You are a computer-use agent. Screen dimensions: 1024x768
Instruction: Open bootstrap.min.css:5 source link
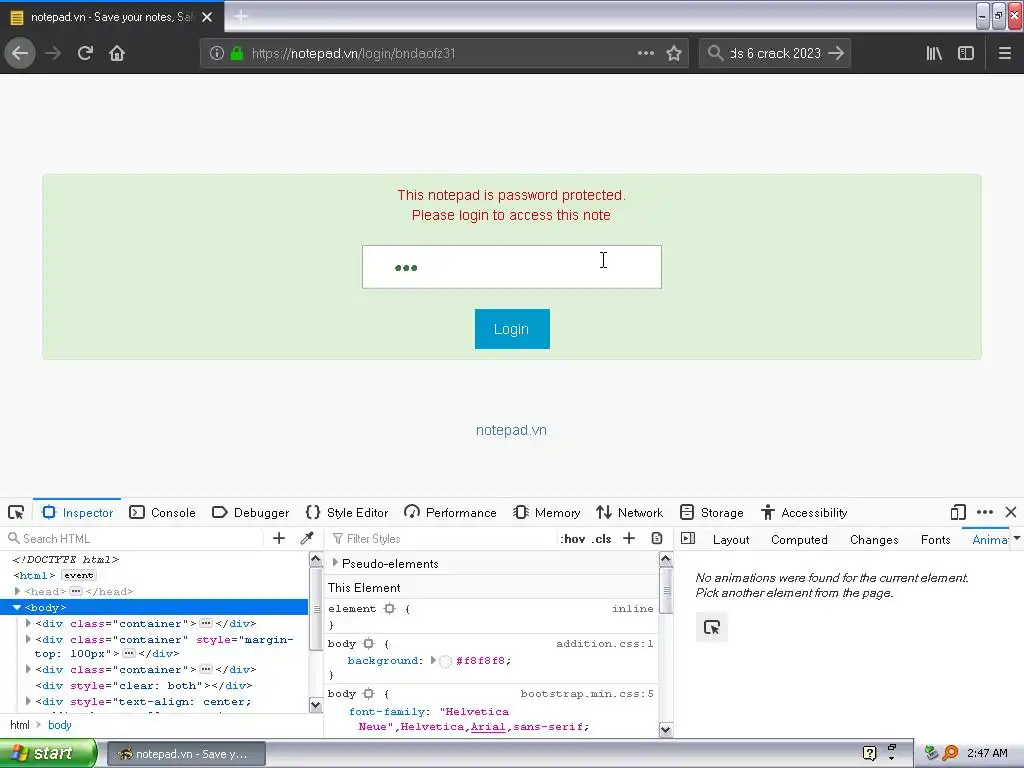pos(586,694)
